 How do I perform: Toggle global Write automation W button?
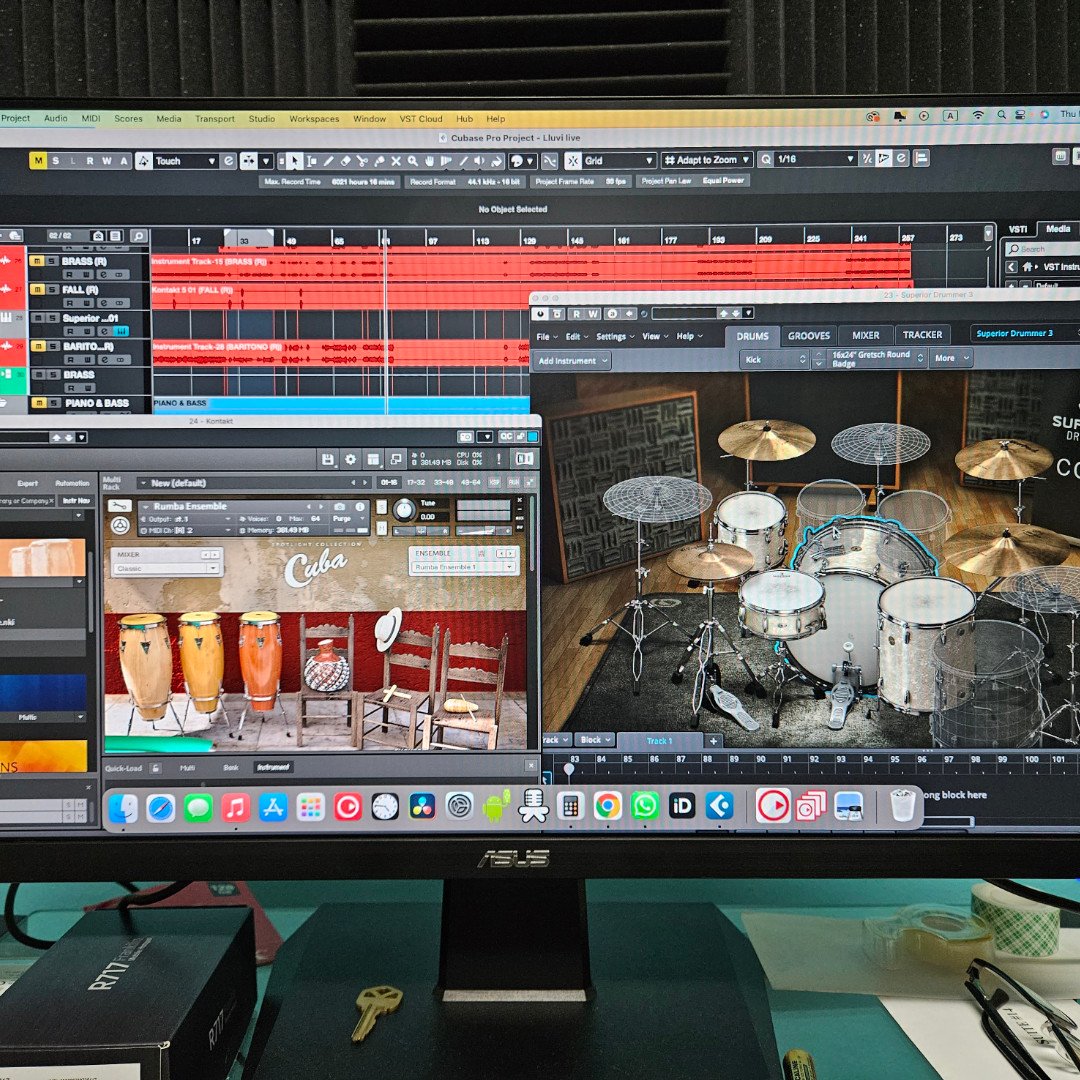[107, 161]
